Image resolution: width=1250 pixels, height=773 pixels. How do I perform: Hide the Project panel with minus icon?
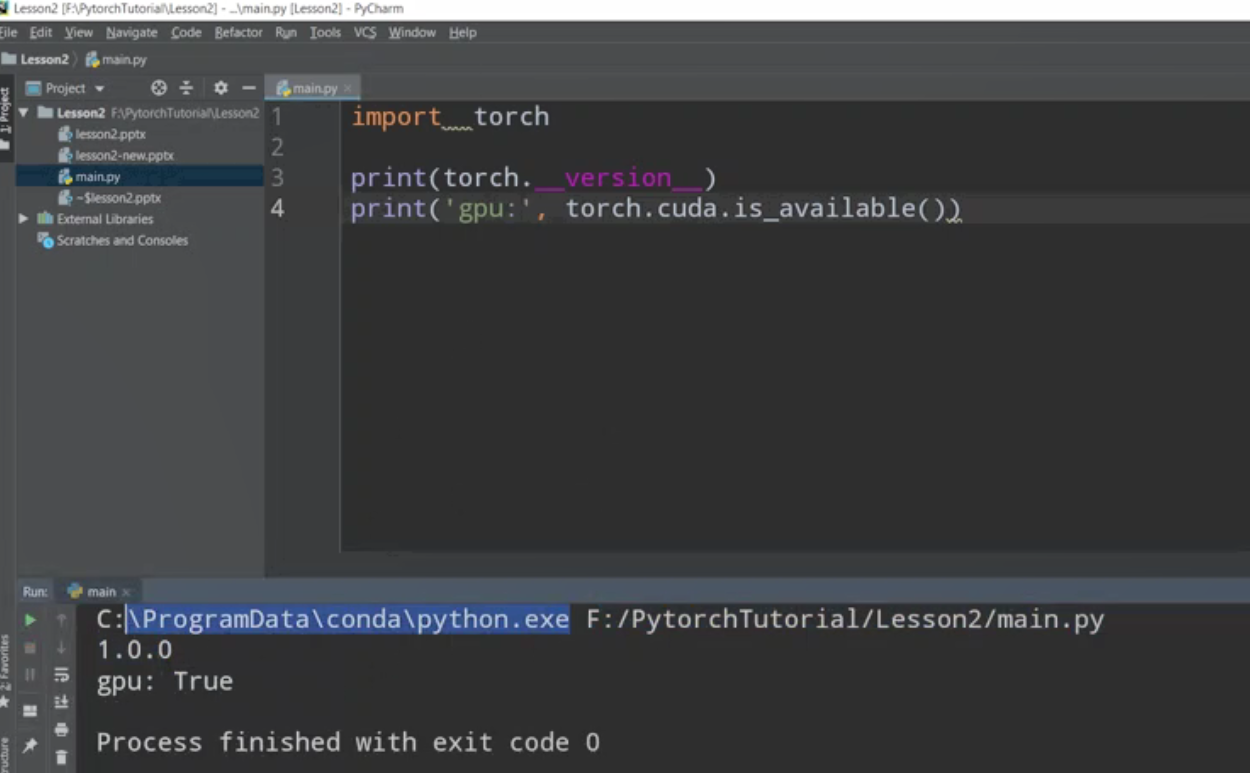point(249,88)
